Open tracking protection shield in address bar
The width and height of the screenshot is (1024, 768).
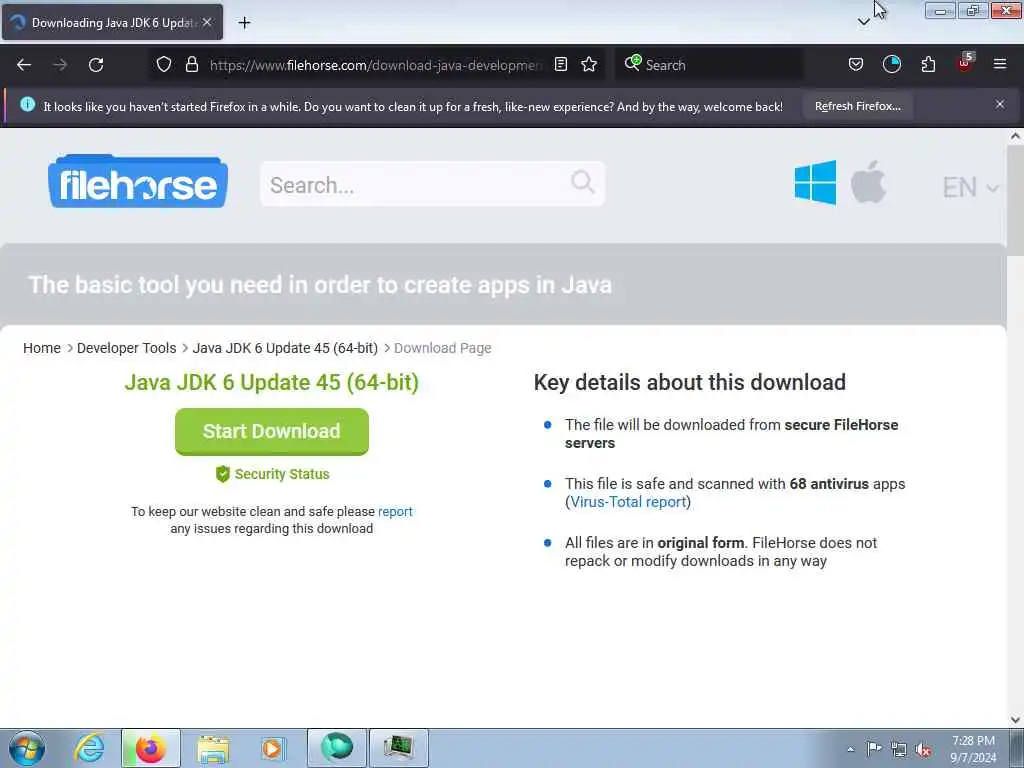164,65
